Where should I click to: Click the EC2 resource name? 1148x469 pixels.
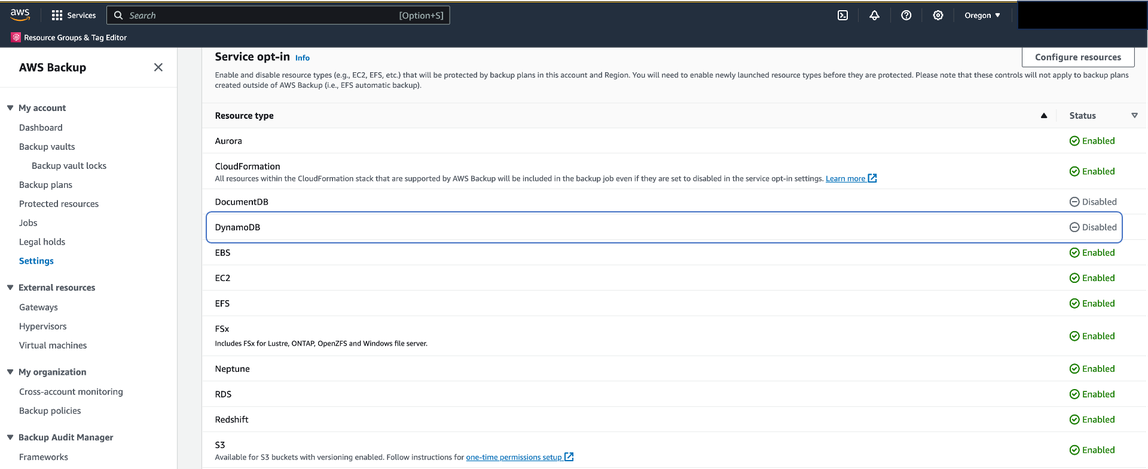(223, 278)
